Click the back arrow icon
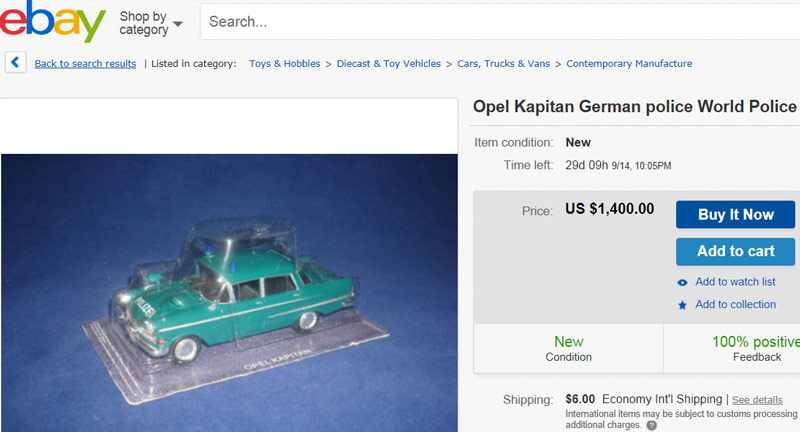The height and width of the screenshot is (432, 800). click(15, 63)
